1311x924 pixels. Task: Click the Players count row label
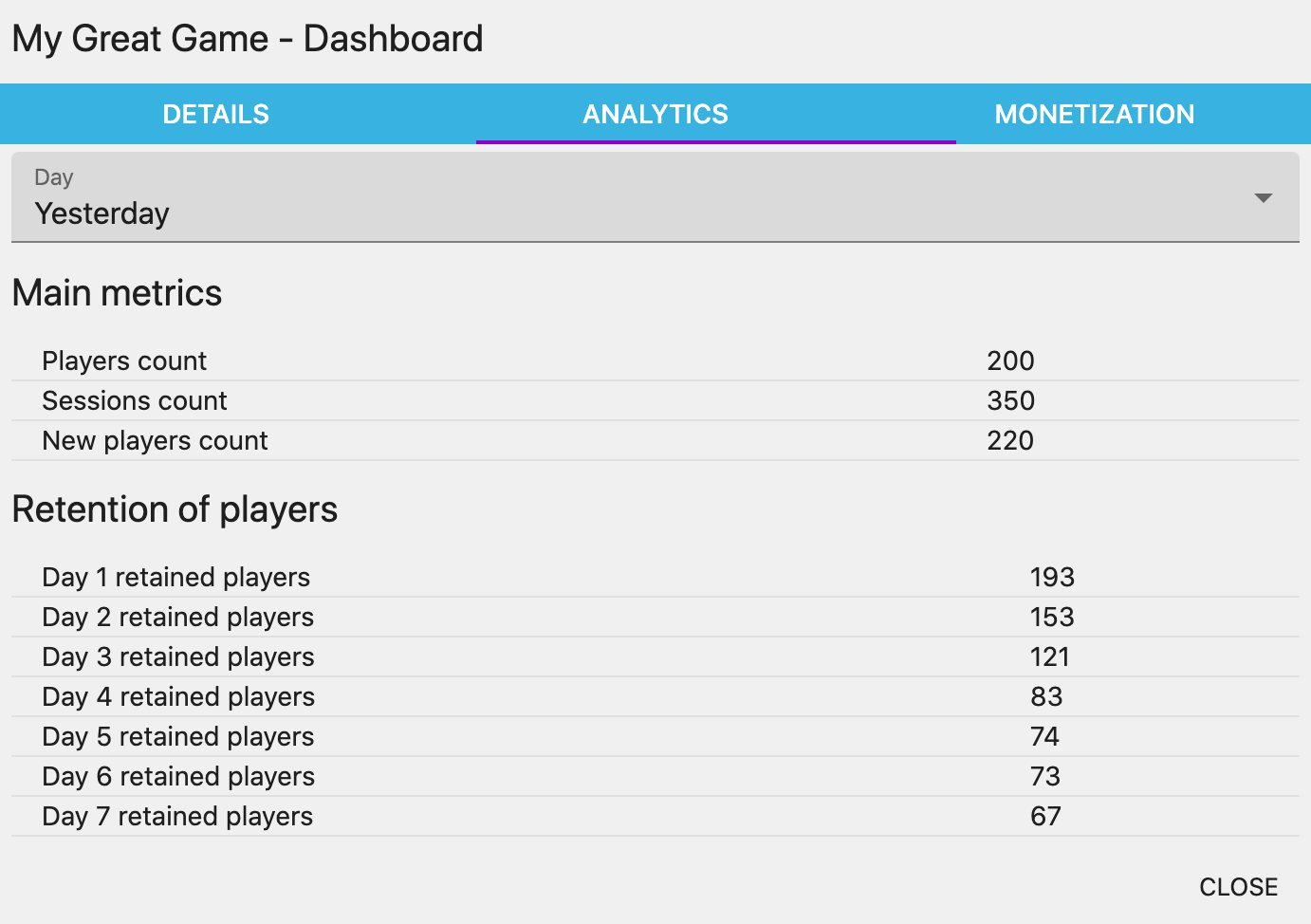(124, 361)
